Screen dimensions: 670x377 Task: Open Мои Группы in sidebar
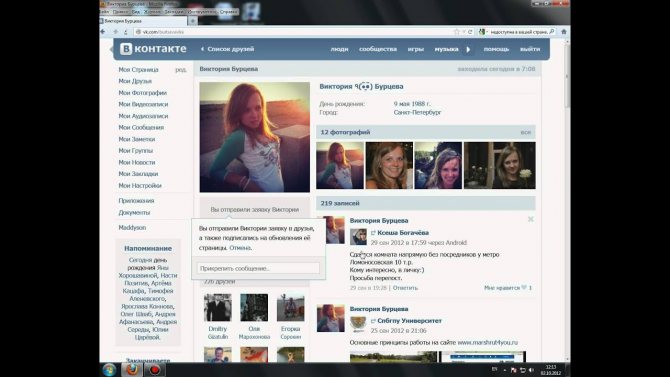click(x=135, y=151)
